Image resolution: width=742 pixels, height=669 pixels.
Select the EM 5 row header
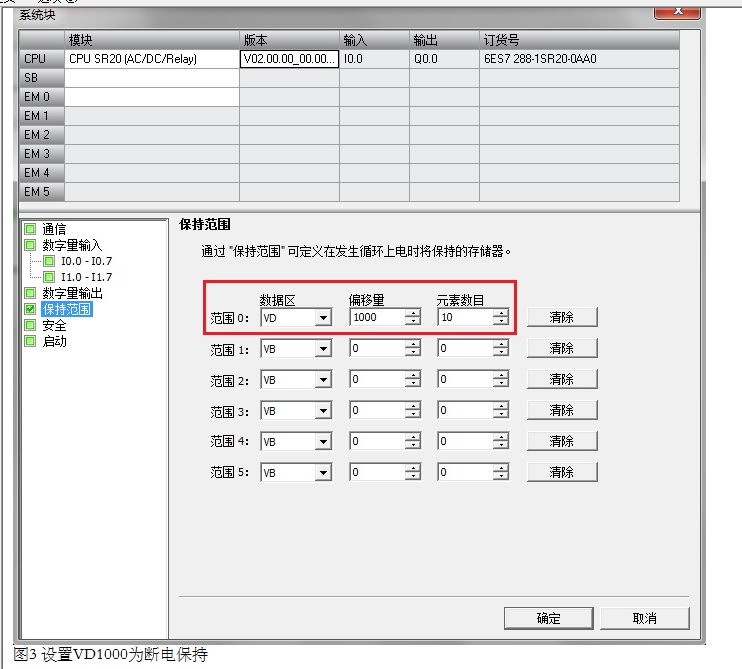42,192
